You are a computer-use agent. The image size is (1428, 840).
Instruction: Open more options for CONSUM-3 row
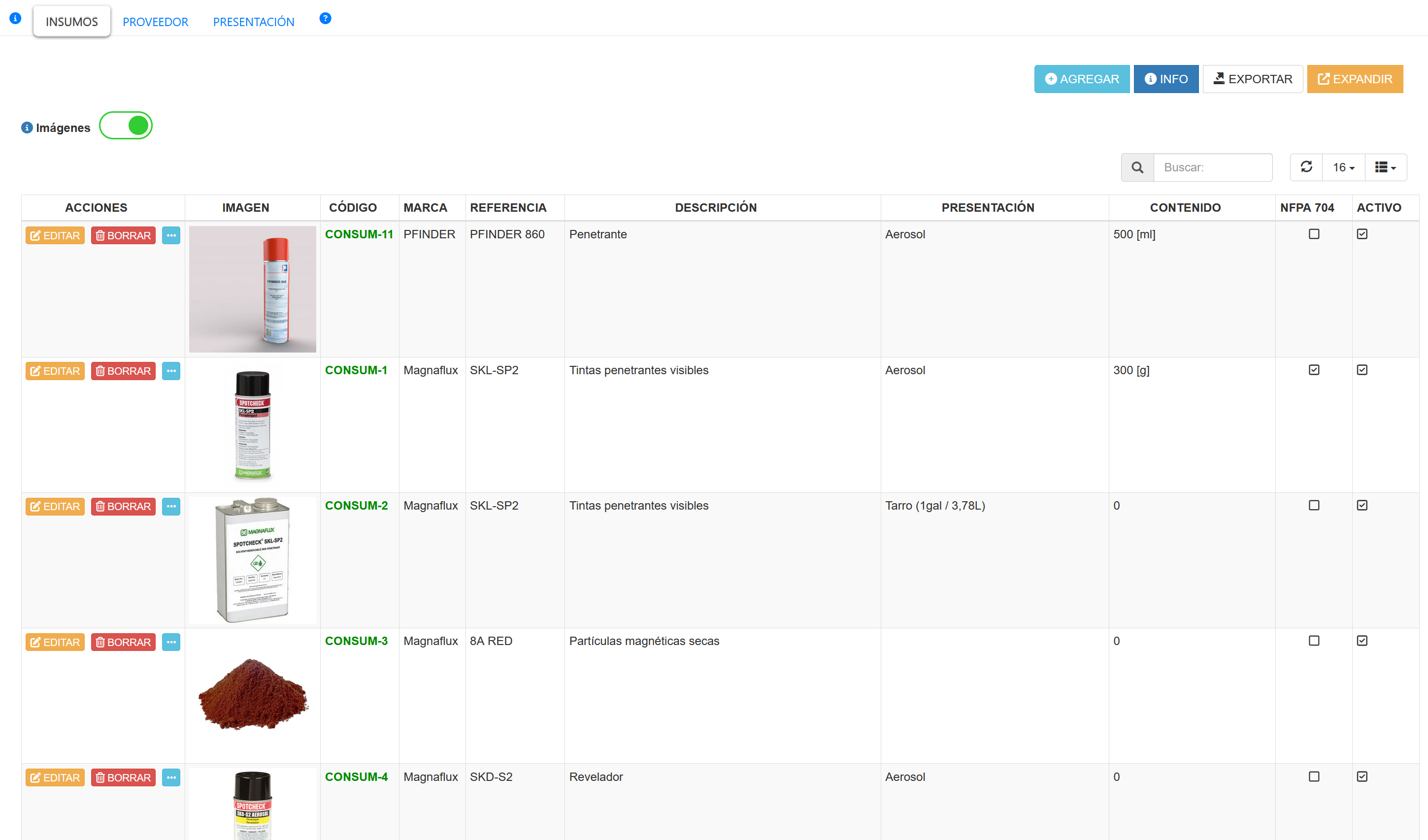click(x=170, y=642)
